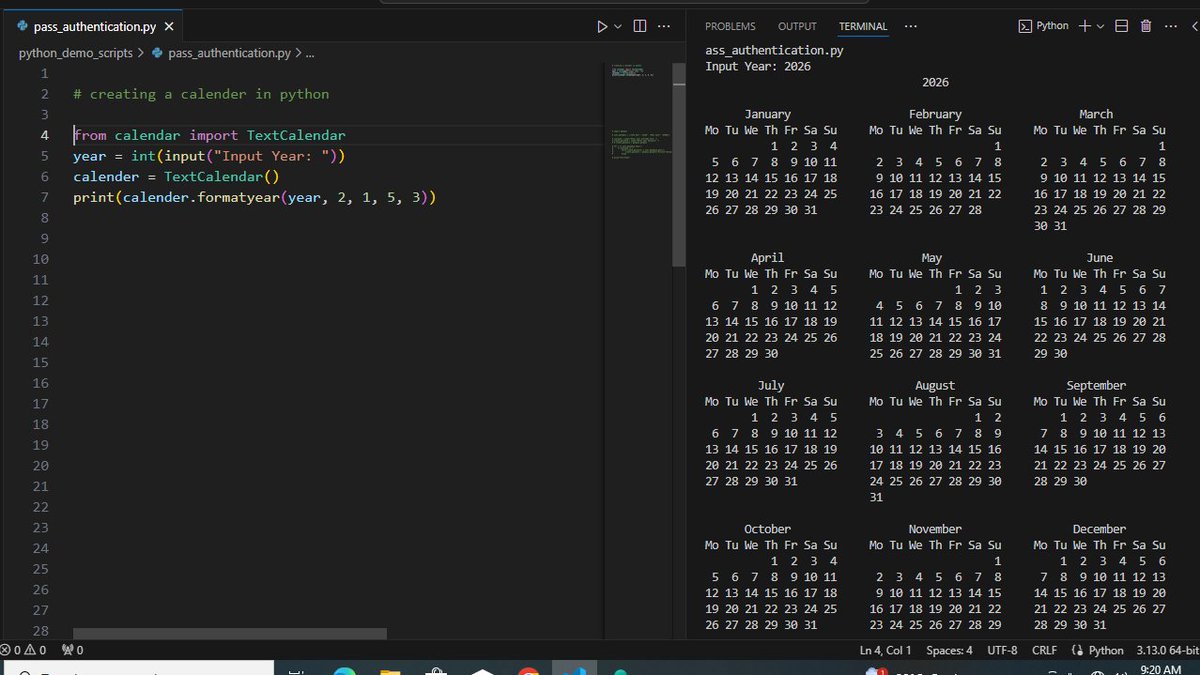The height and width of the screenshot is (675, 1200).
Task: Click the 'January' heading in terminal
Action: coord(768,114)
